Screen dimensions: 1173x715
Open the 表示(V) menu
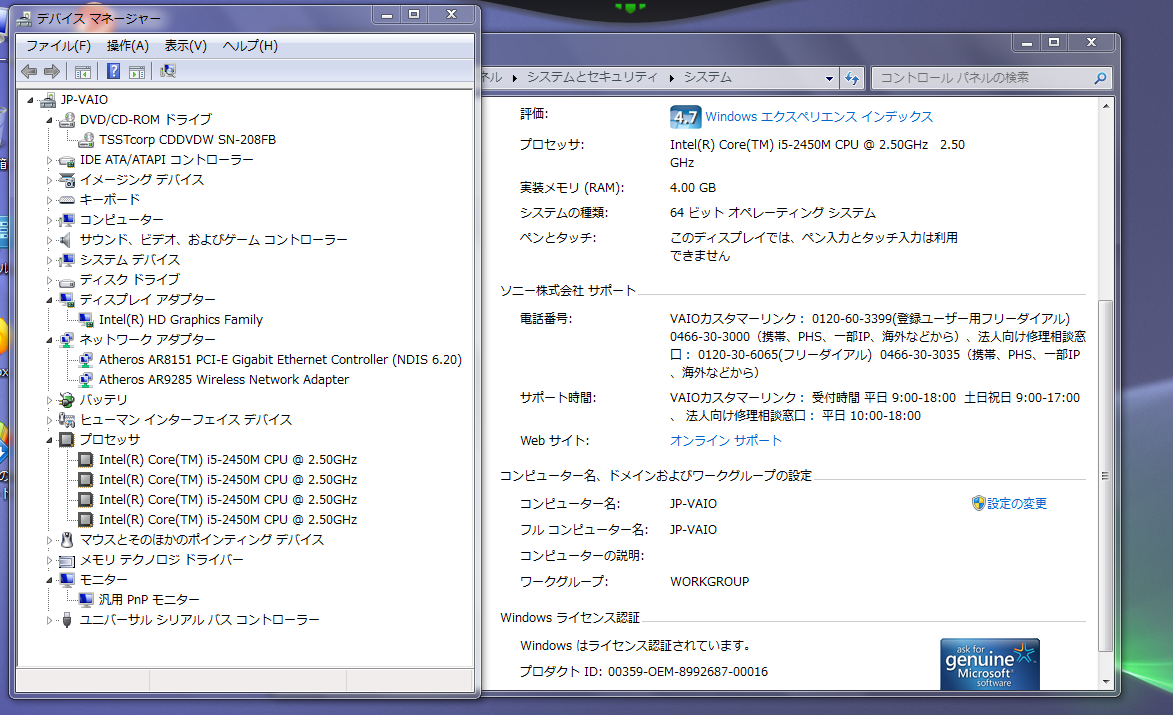(x=186, y=46)
